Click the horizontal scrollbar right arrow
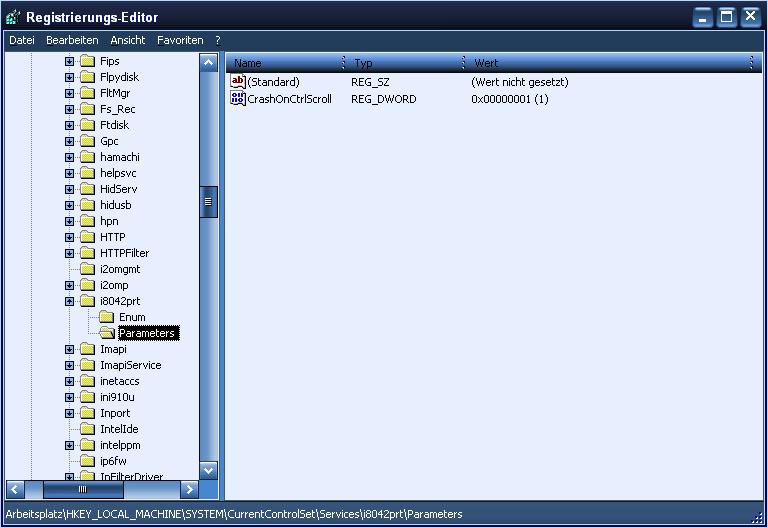Screen dimensions: 768x528 click(x=190, y=489)
